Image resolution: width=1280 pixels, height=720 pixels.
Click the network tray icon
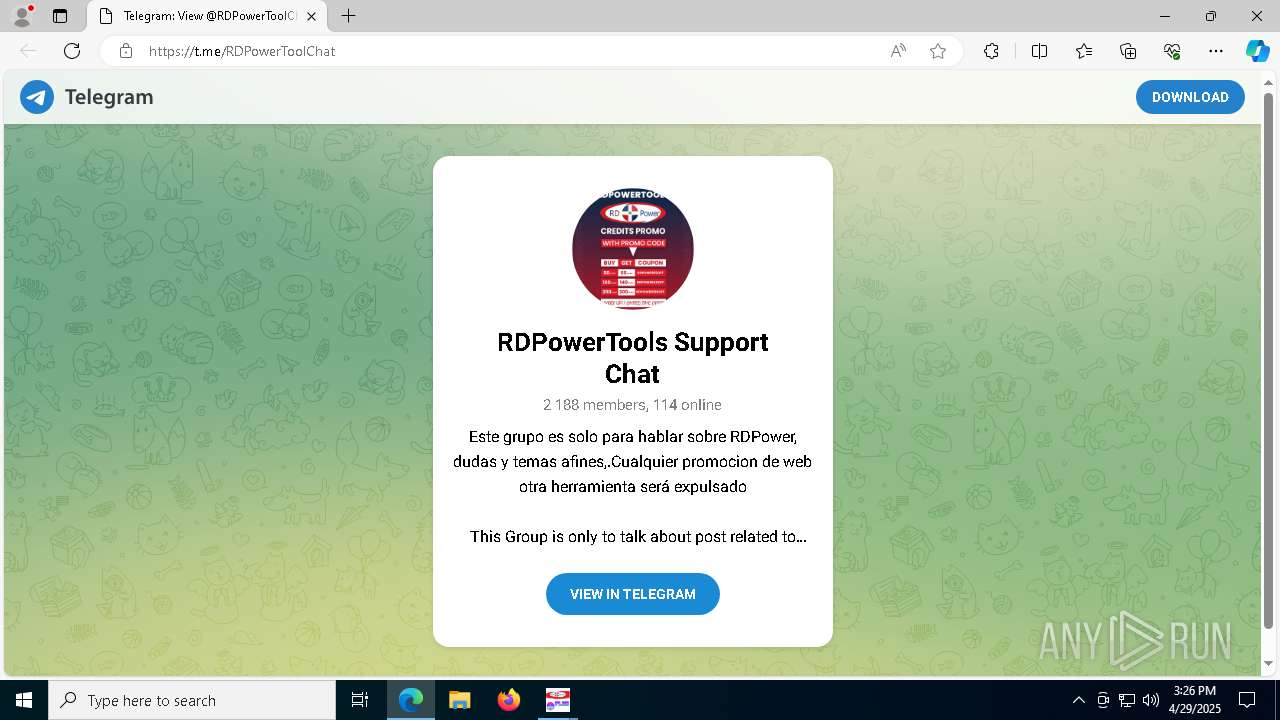(1127, 700)
